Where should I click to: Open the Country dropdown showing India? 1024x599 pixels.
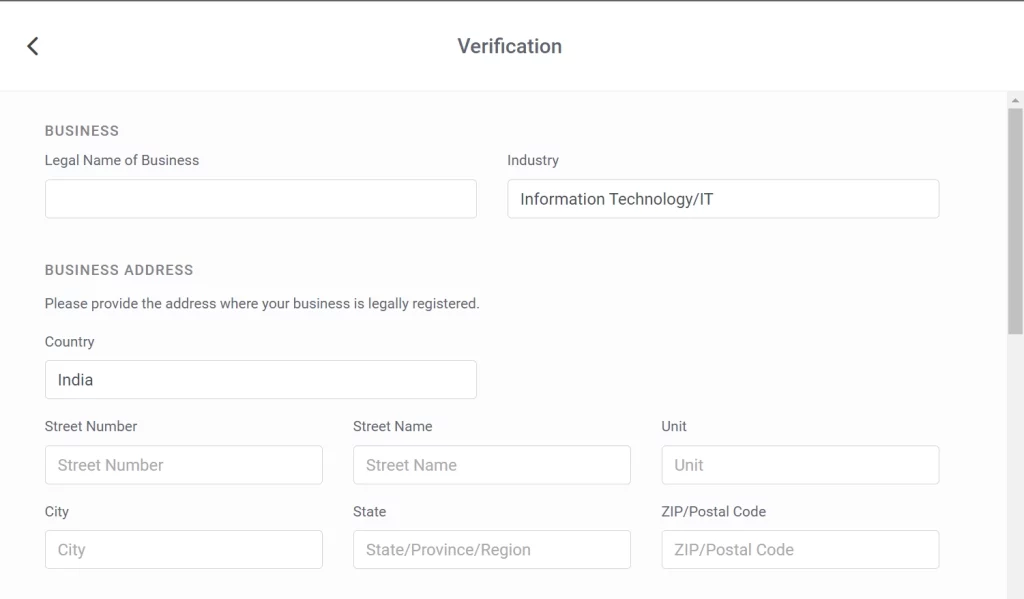tap(261, 380)
